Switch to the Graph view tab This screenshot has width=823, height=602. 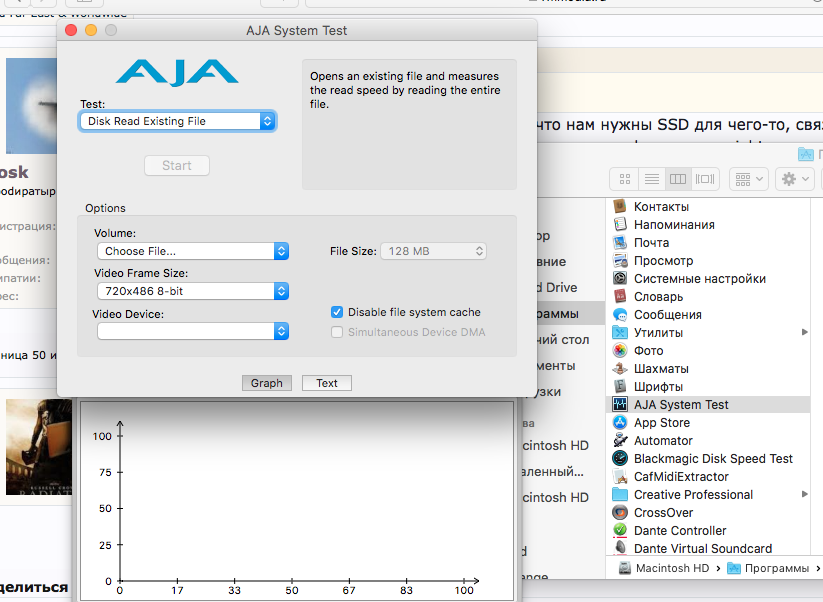pos(267,383)
